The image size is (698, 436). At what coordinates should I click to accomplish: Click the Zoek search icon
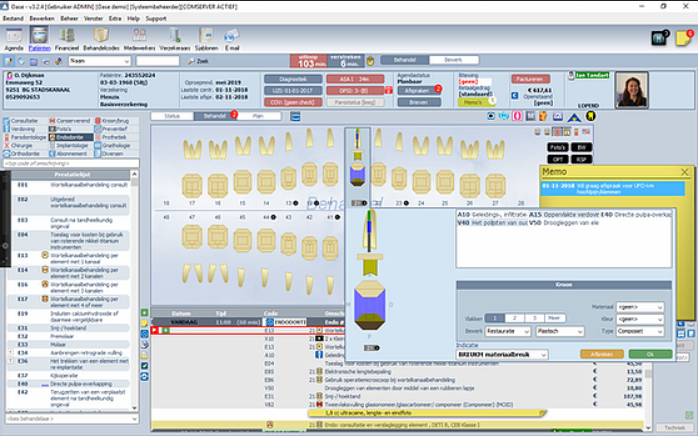198,61
